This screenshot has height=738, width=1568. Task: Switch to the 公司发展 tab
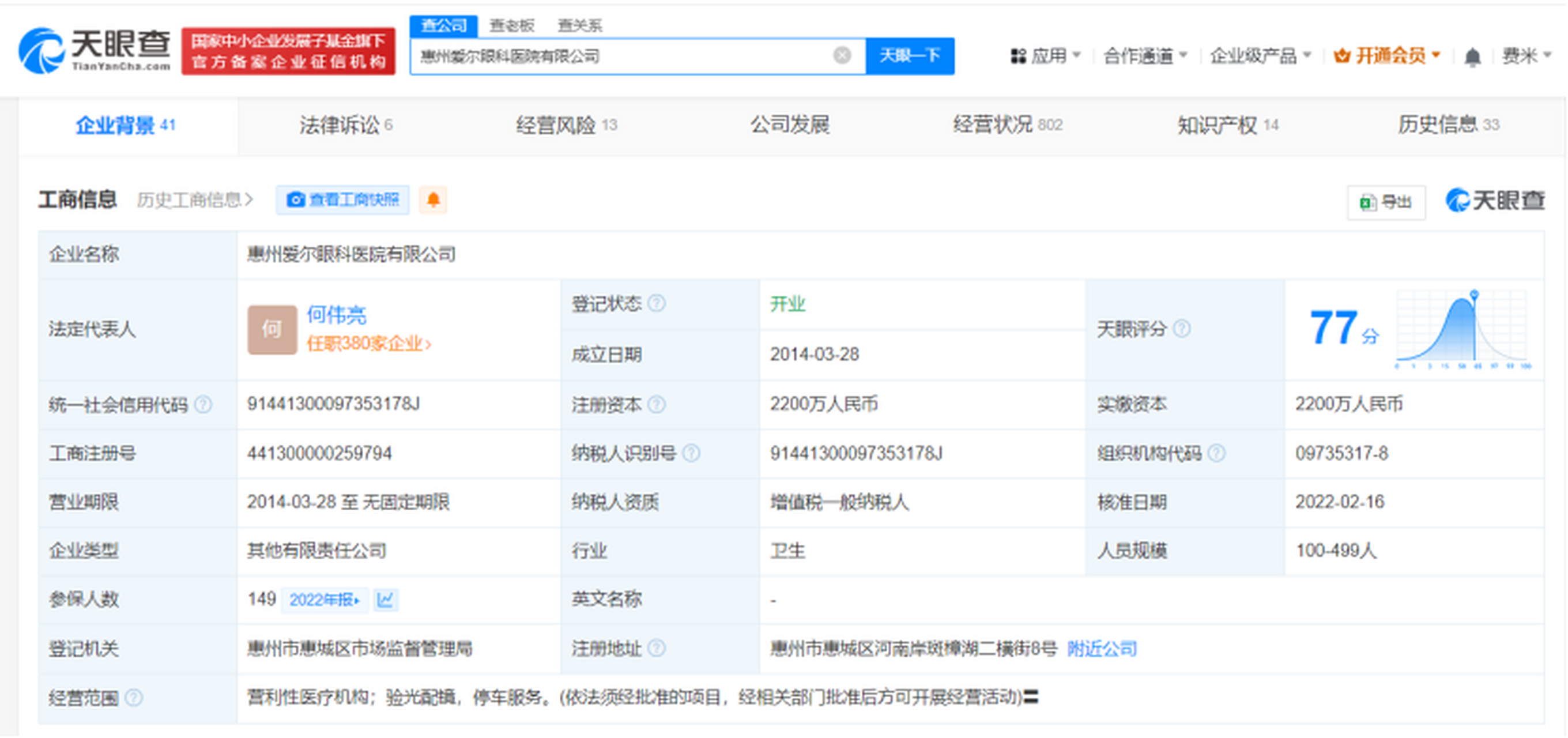pos(790,125)
